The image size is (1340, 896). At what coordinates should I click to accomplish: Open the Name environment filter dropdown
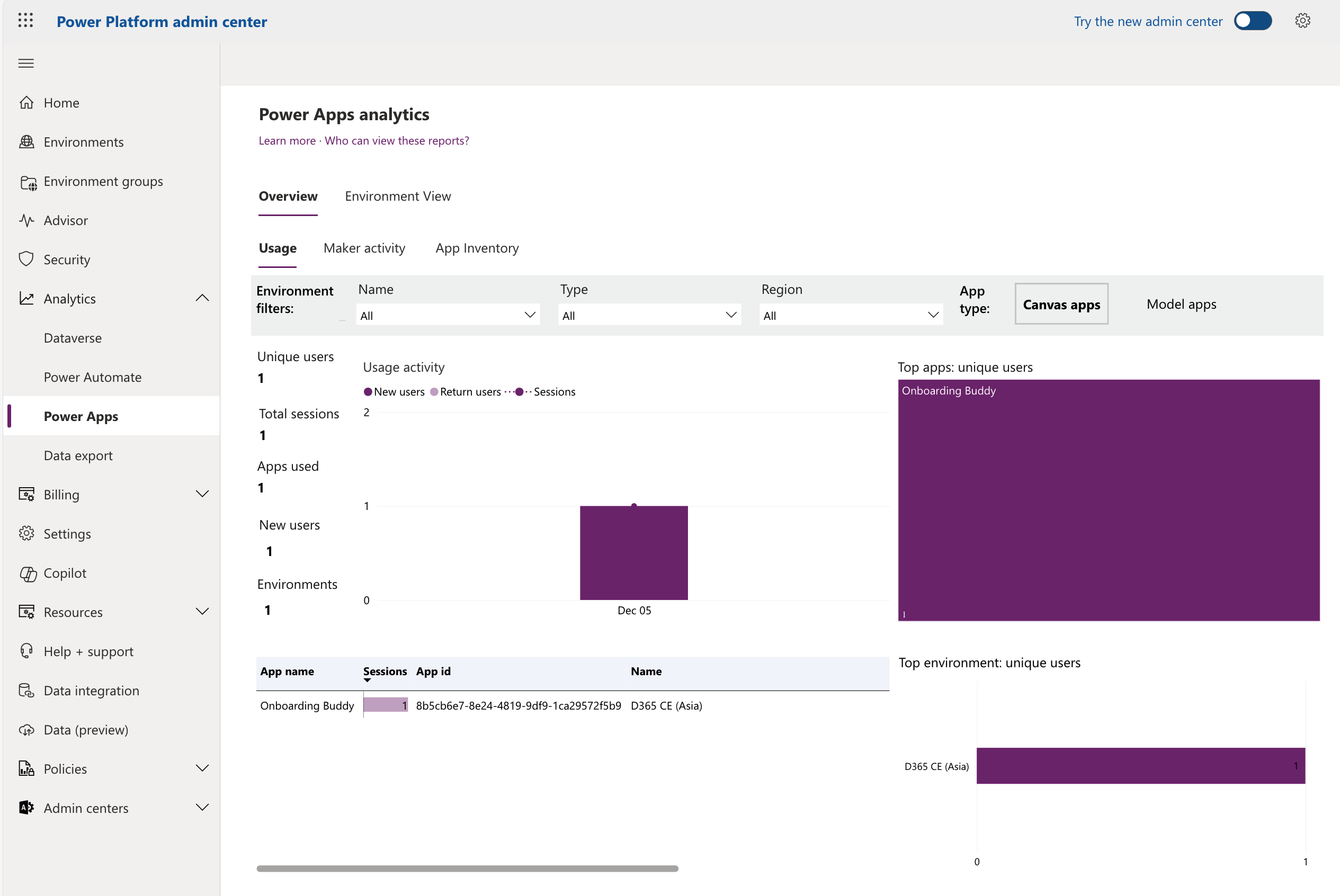[448, 315]
